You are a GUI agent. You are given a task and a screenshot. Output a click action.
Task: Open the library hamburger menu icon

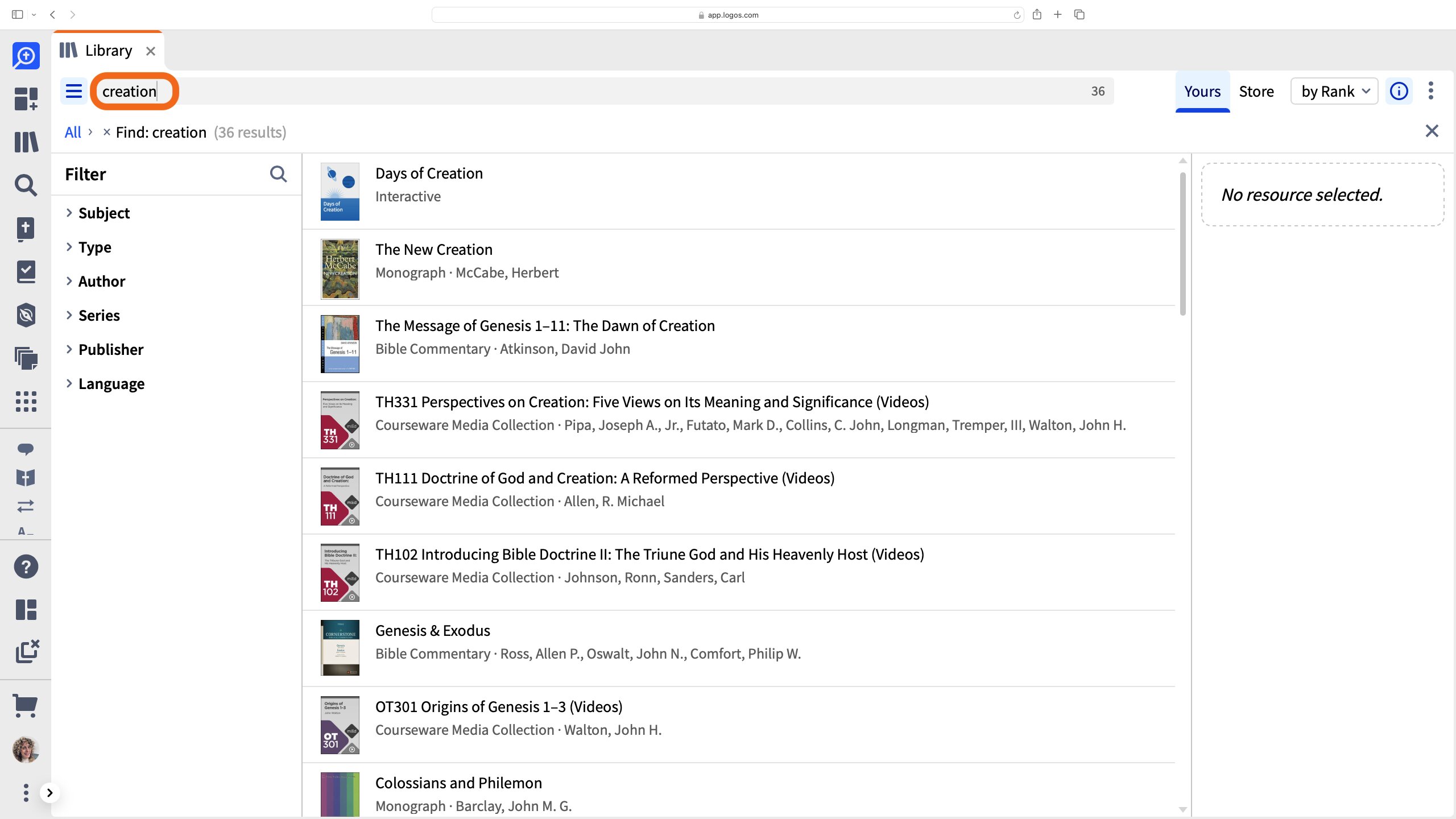74,91
